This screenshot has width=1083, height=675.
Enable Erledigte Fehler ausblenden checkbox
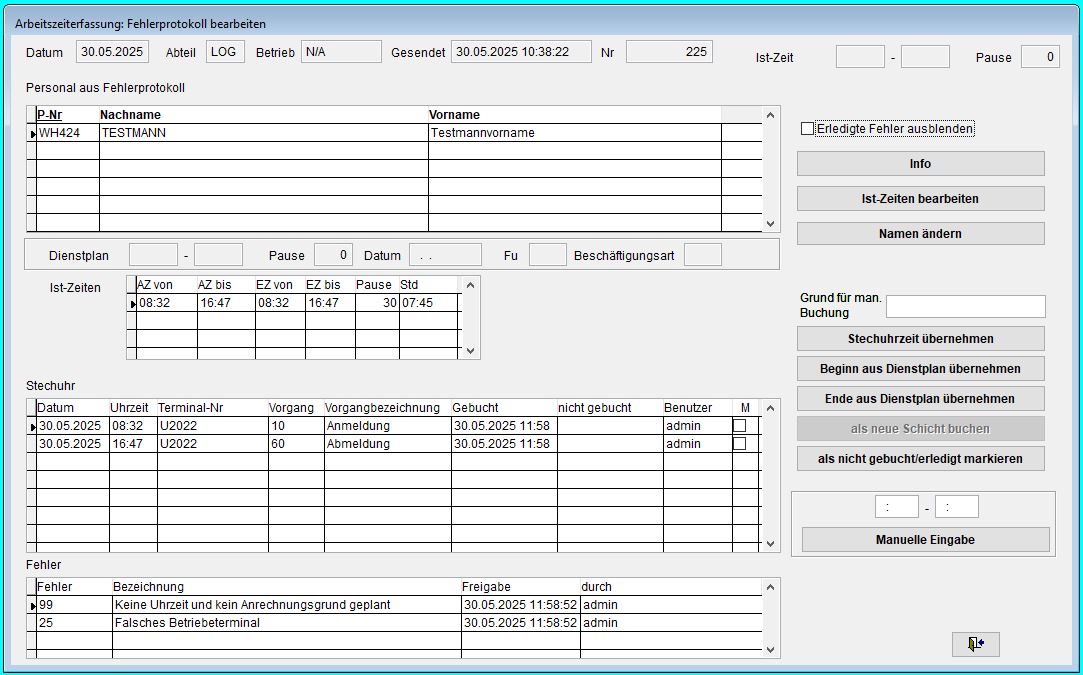point(807,129)
